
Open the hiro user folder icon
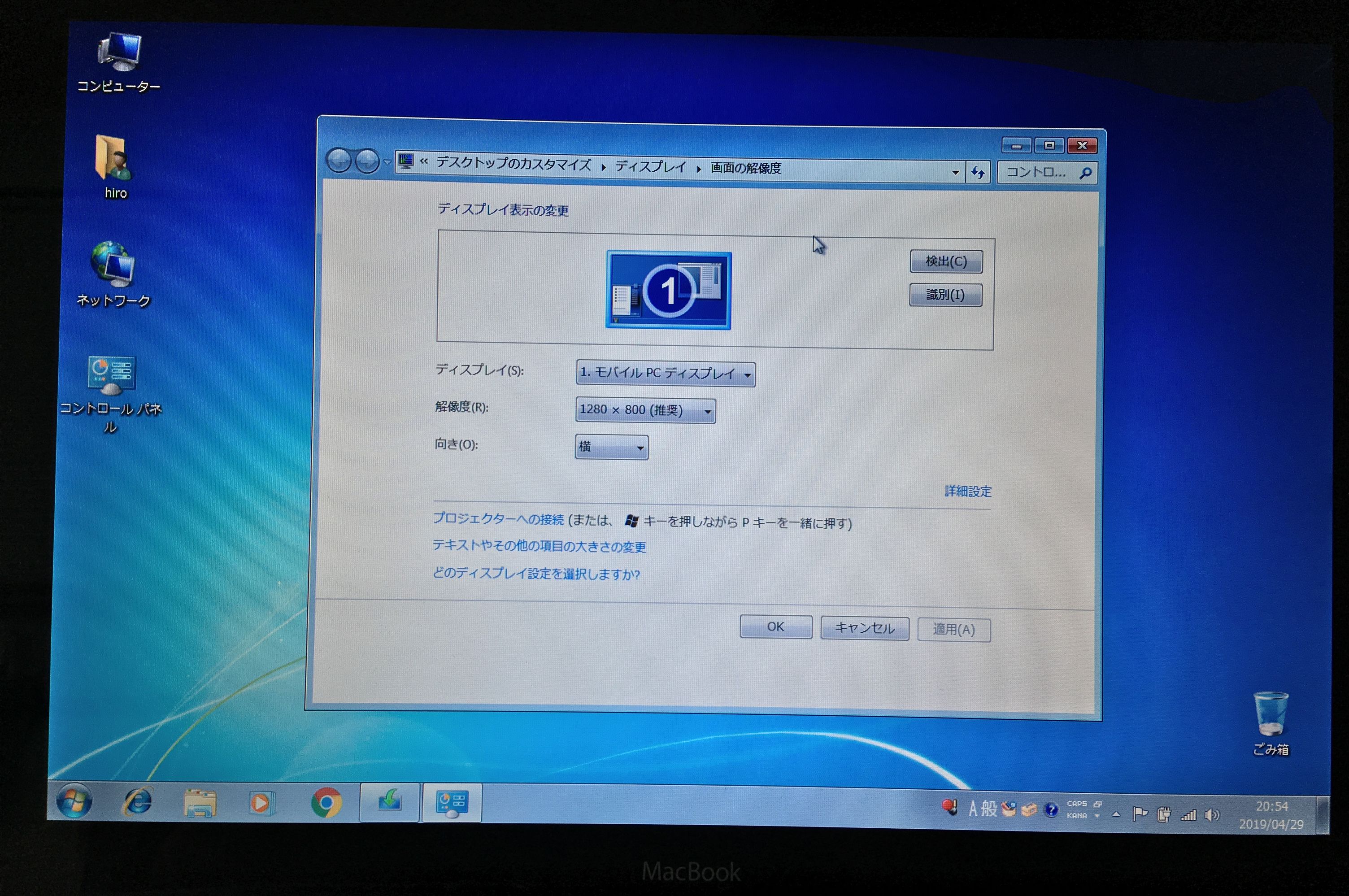tap(115, 167)
